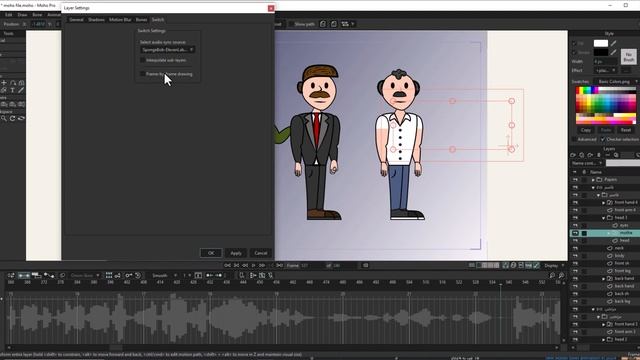Screen dimensions: 640x360
Task: Click the timeline zoom out magnifier icon
Action: (552, 276)
